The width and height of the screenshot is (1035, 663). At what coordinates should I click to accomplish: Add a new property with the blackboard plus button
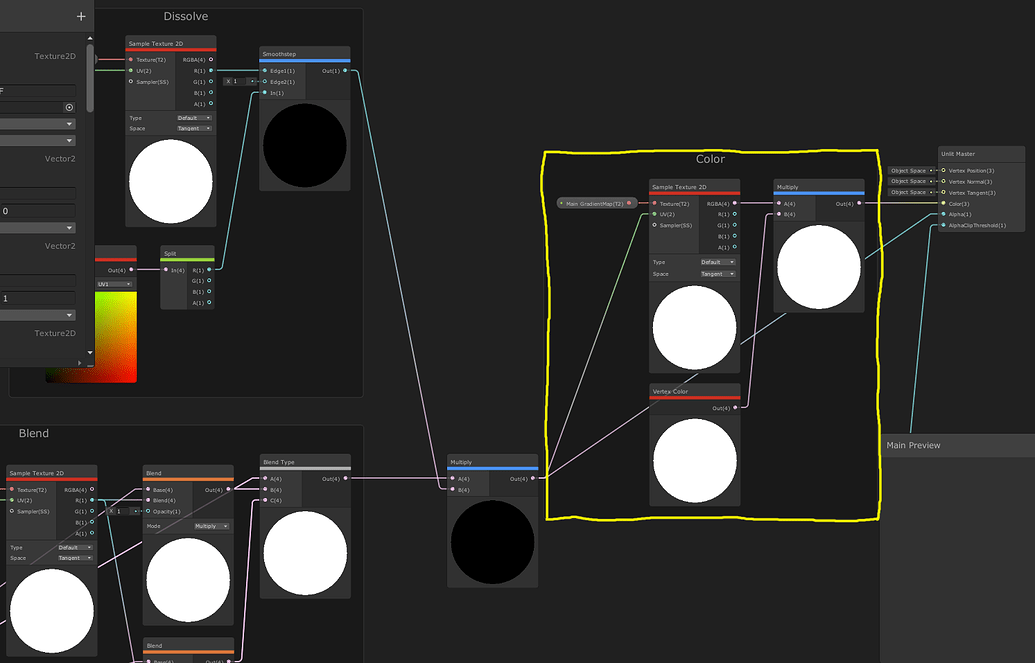[x=81, y=17]
